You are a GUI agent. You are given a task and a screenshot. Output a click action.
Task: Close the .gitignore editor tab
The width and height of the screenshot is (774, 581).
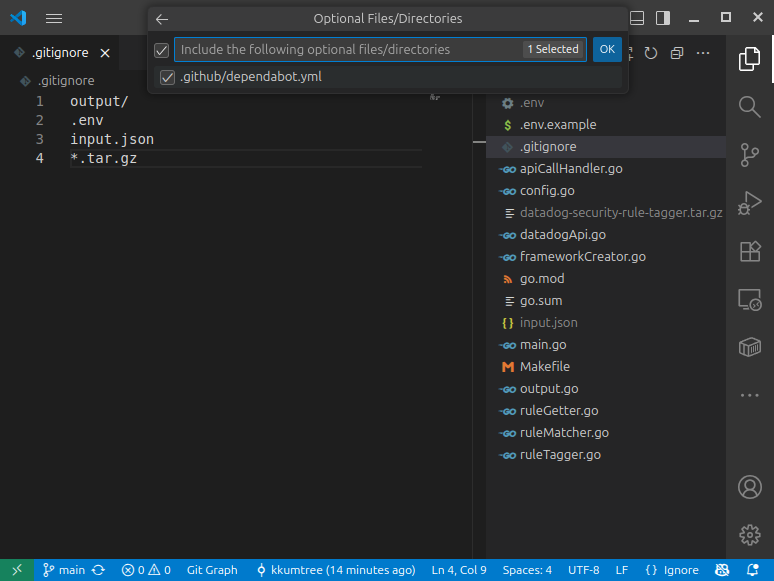[x=105, y=53]
